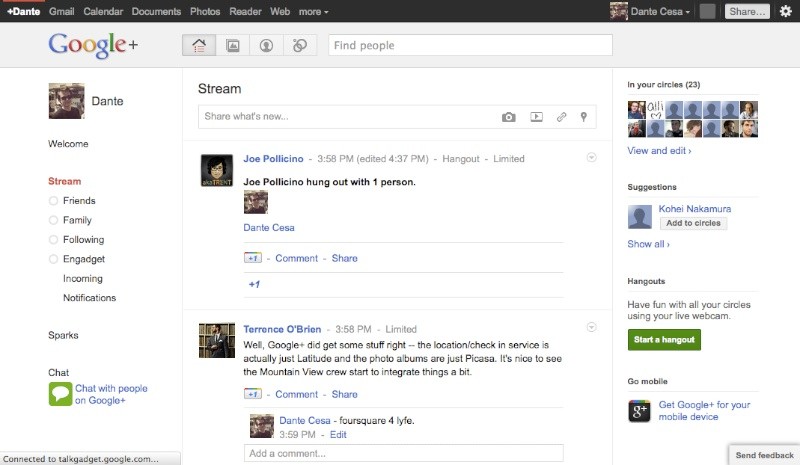The image size is (800, 465).
Task: Click the Dante Cesa link under the hangout
Action: 269,228
